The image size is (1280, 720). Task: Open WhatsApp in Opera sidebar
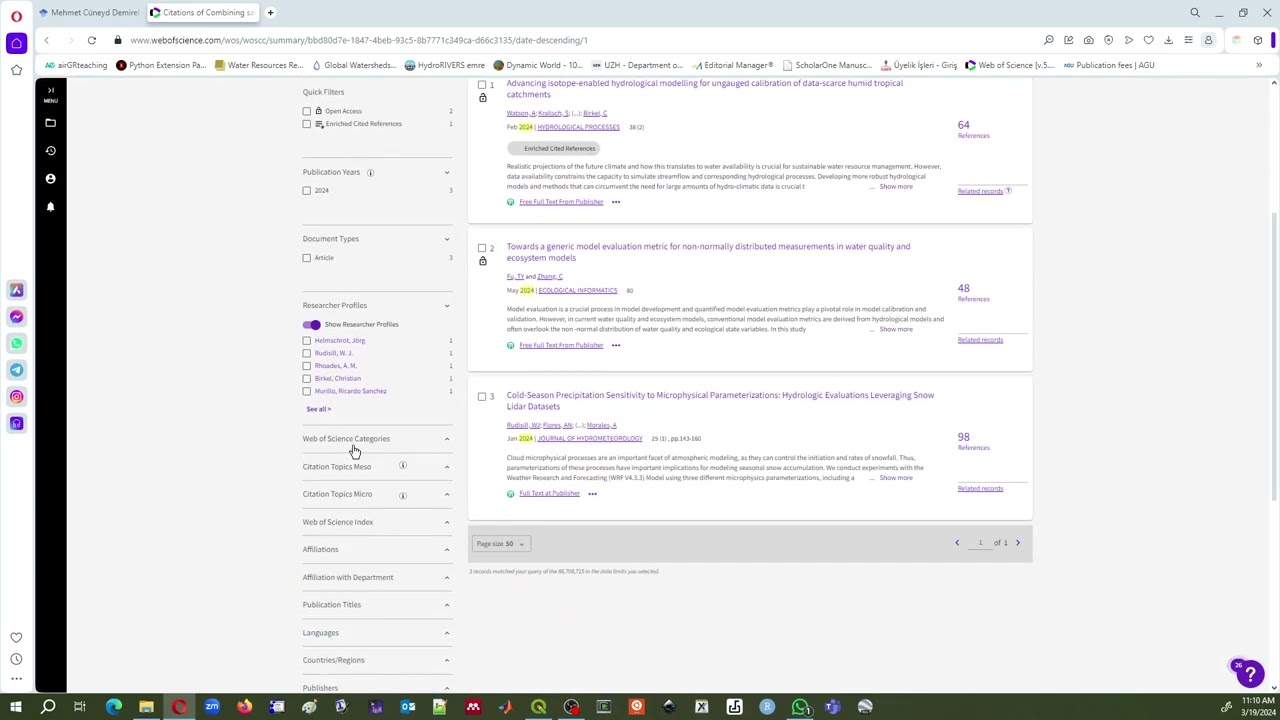(16, 343)
